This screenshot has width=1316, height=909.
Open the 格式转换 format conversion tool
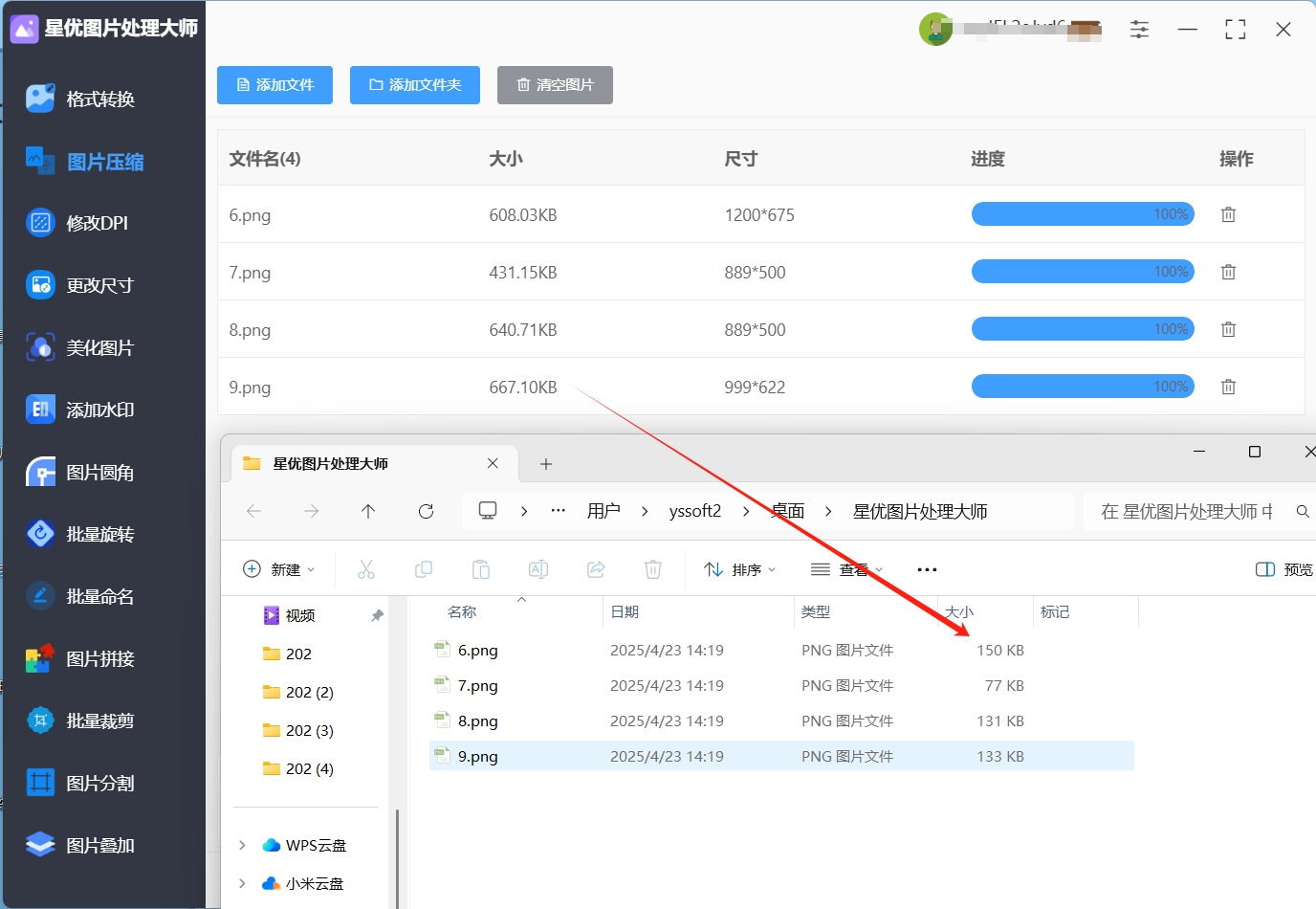[x=81, y=99]
